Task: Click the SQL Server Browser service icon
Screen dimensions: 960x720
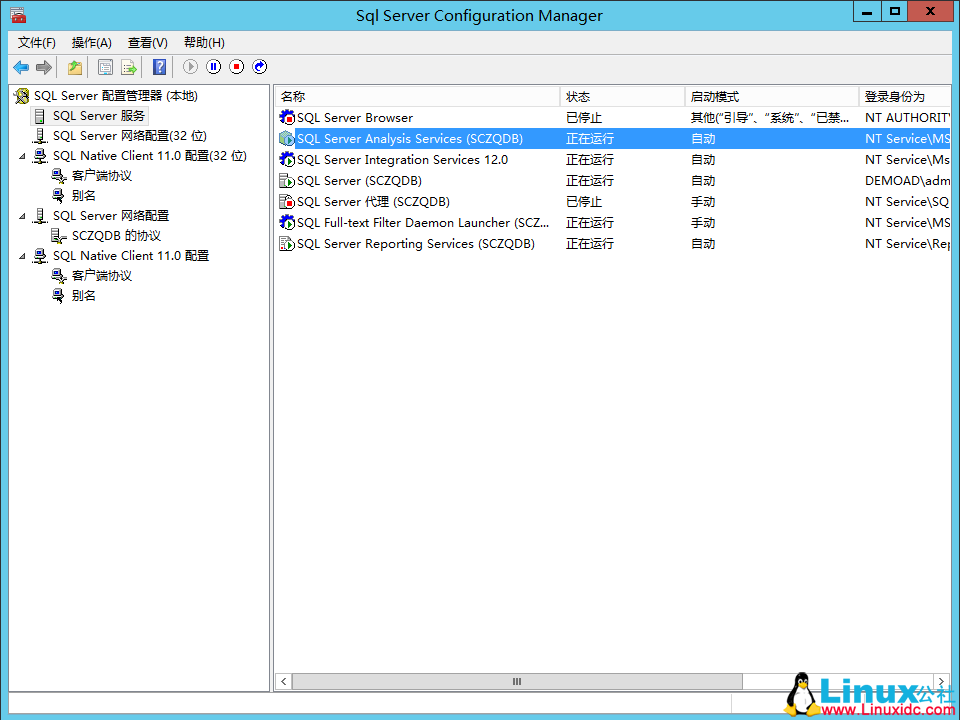Action: click(288, 117)
